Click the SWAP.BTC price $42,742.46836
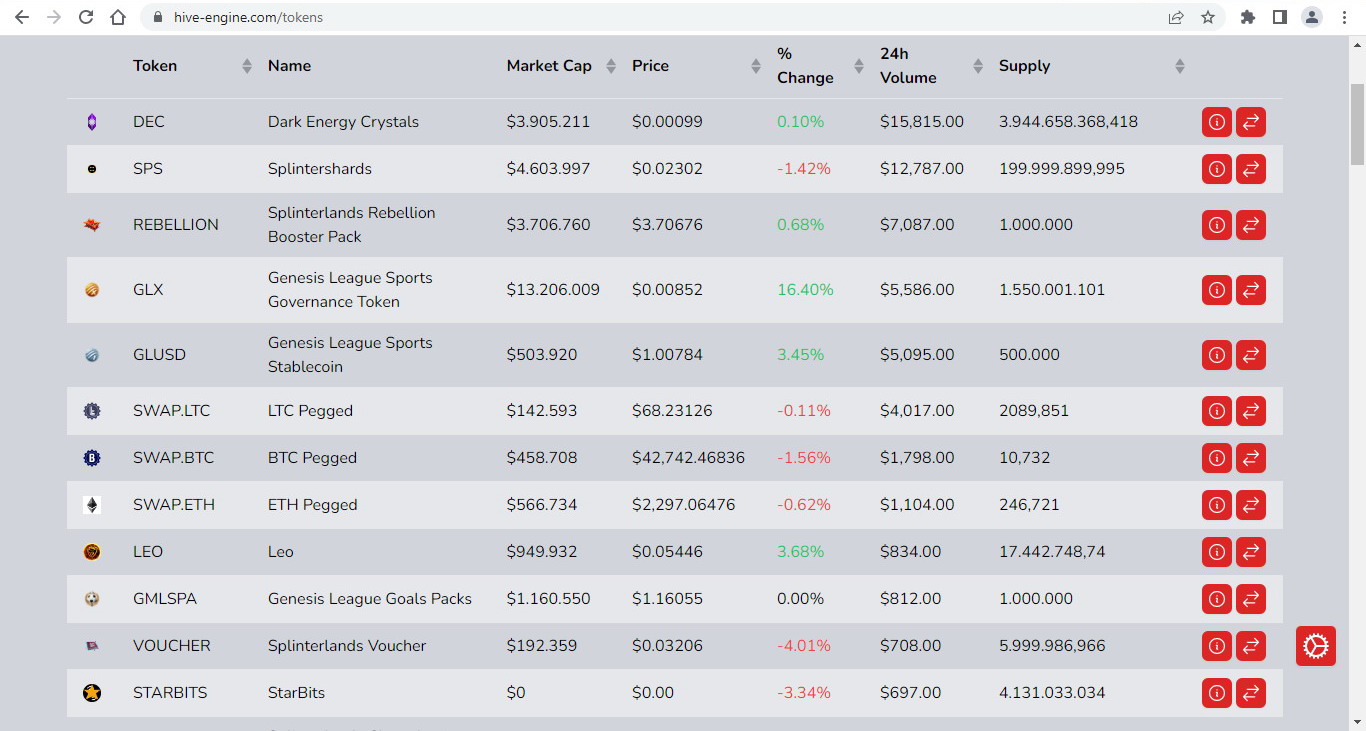1366x731 pixels. [688, 458]
